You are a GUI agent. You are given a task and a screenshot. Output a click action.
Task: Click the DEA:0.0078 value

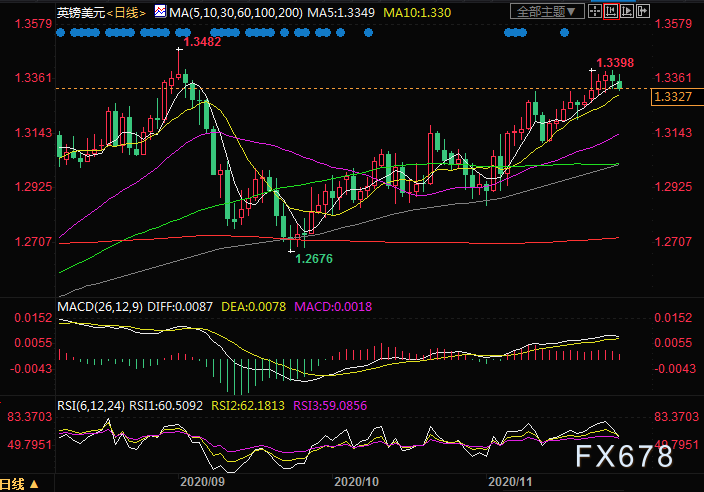pyautogui.click(x=254, y=307)
